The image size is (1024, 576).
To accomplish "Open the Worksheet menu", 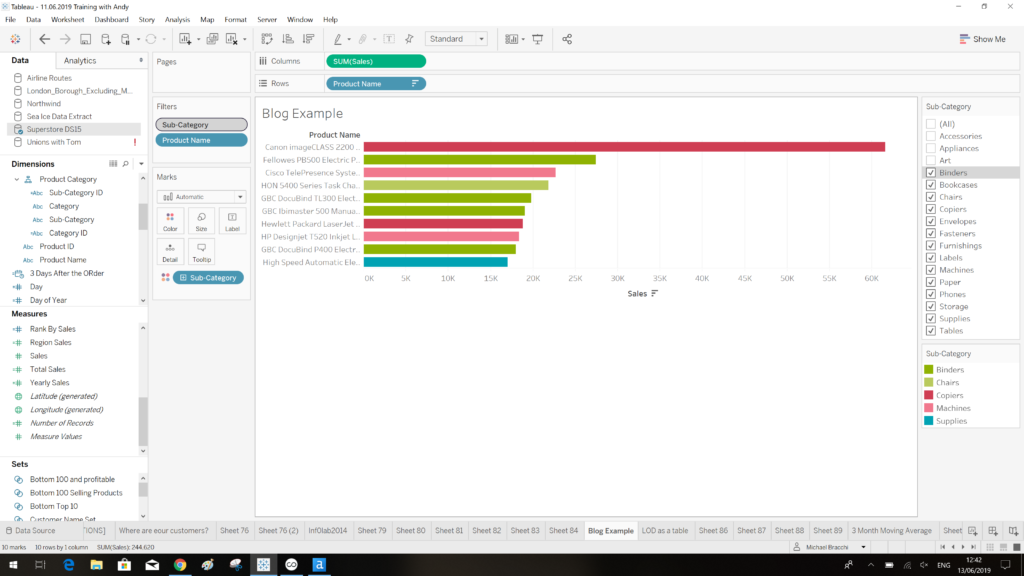I will pos(67,20).
